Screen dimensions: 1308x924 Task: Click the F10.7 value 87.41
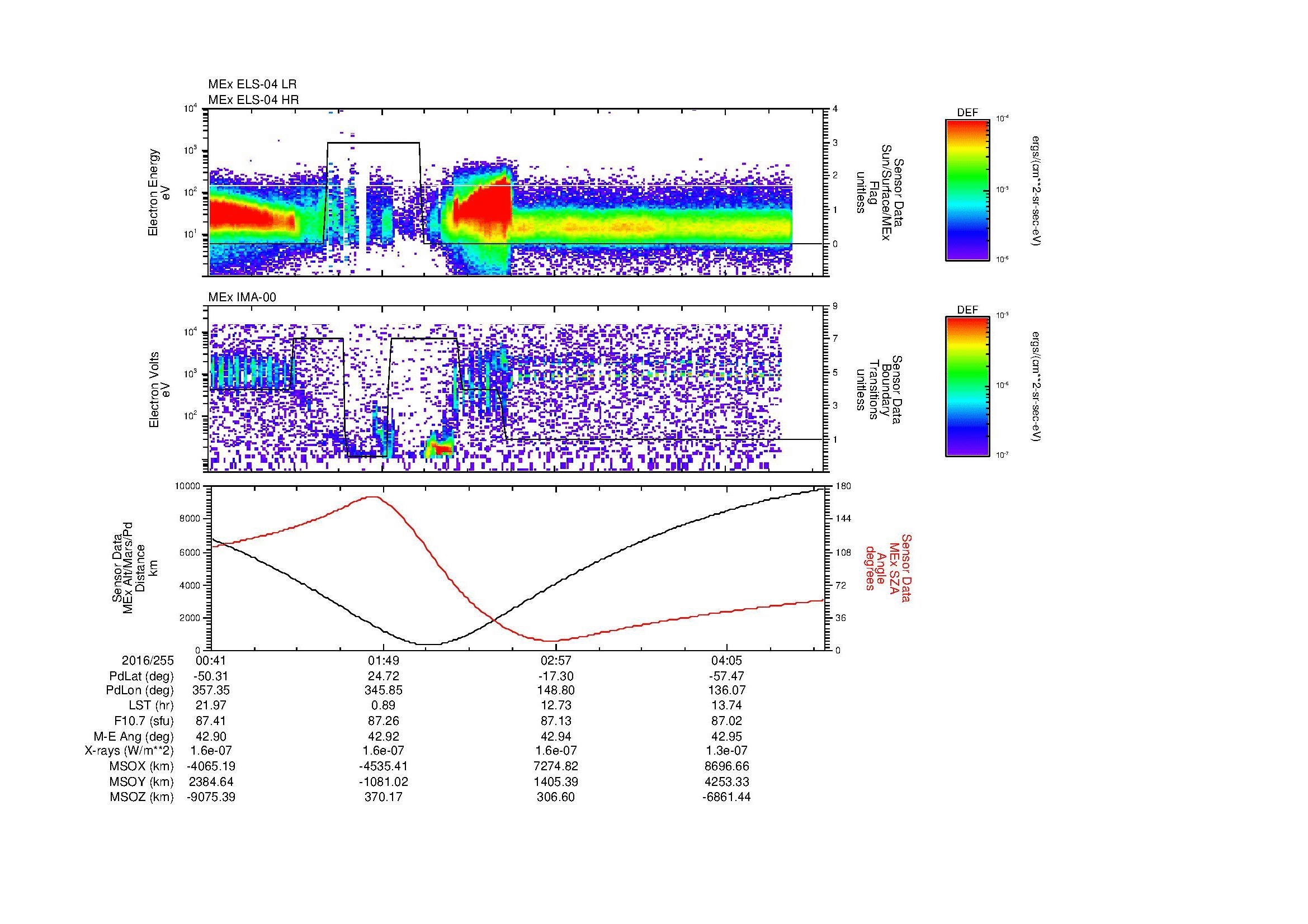pos(211,721)
